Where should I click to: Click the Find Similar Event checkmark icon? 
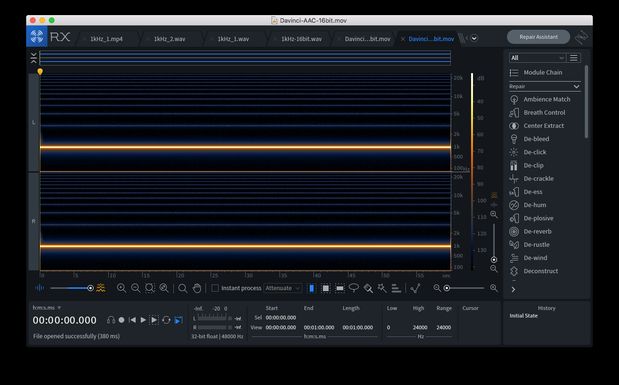[x=415, y=288]
